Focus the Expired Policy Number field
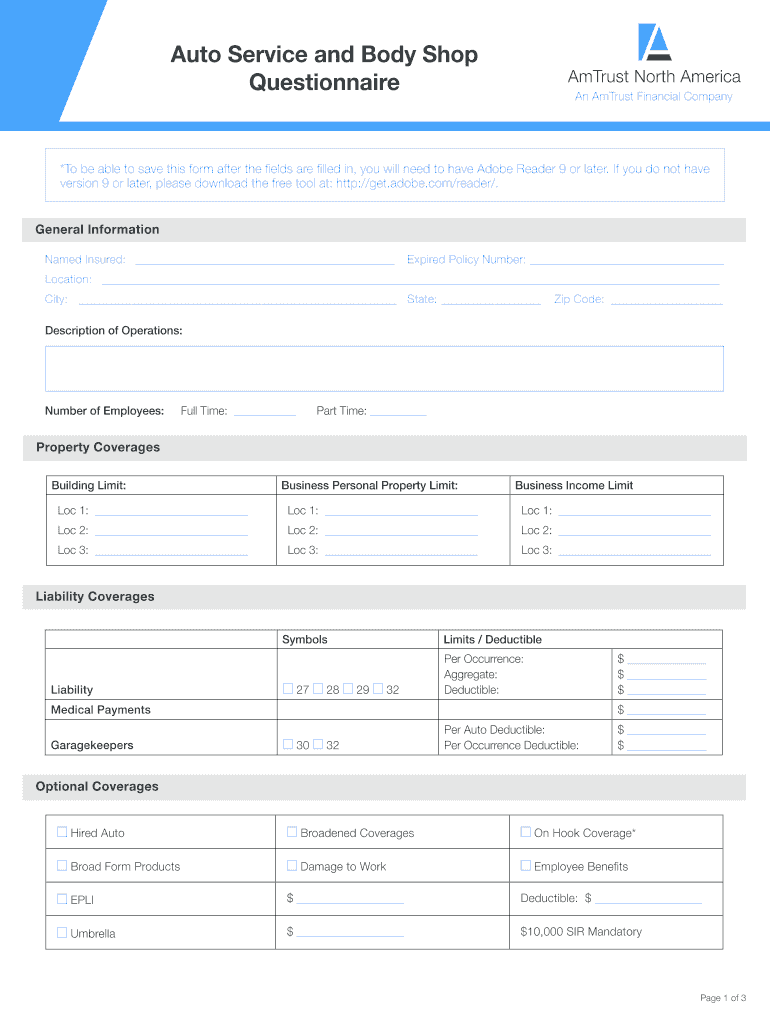This screenshot has width=770, height=1024. [626, 259]
